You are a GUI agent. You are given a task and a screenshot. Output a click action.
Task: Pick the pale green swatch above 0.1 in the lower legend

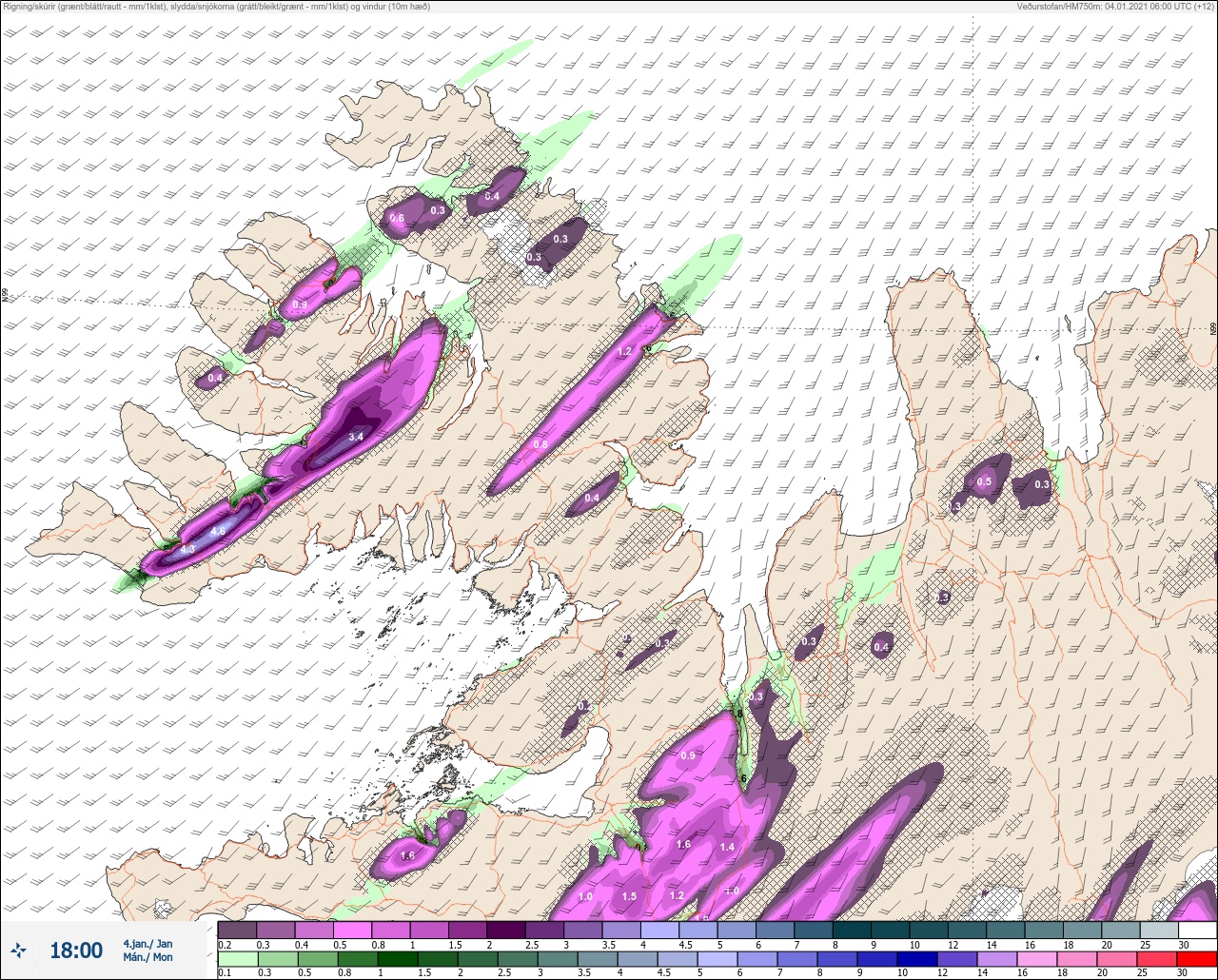[238, 959]
